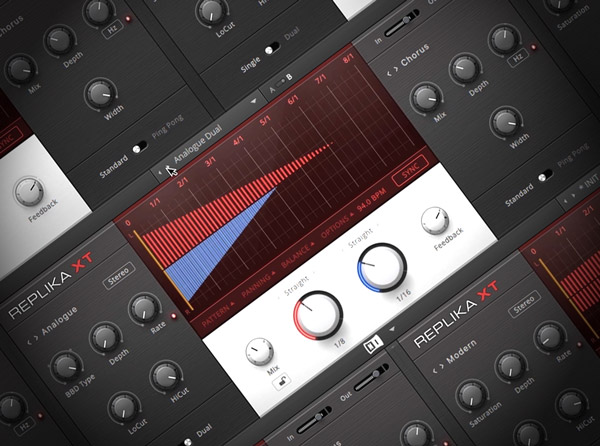Open the BALANCE menu
This screenshot has width=600, height=446.
tap(298, 255)
